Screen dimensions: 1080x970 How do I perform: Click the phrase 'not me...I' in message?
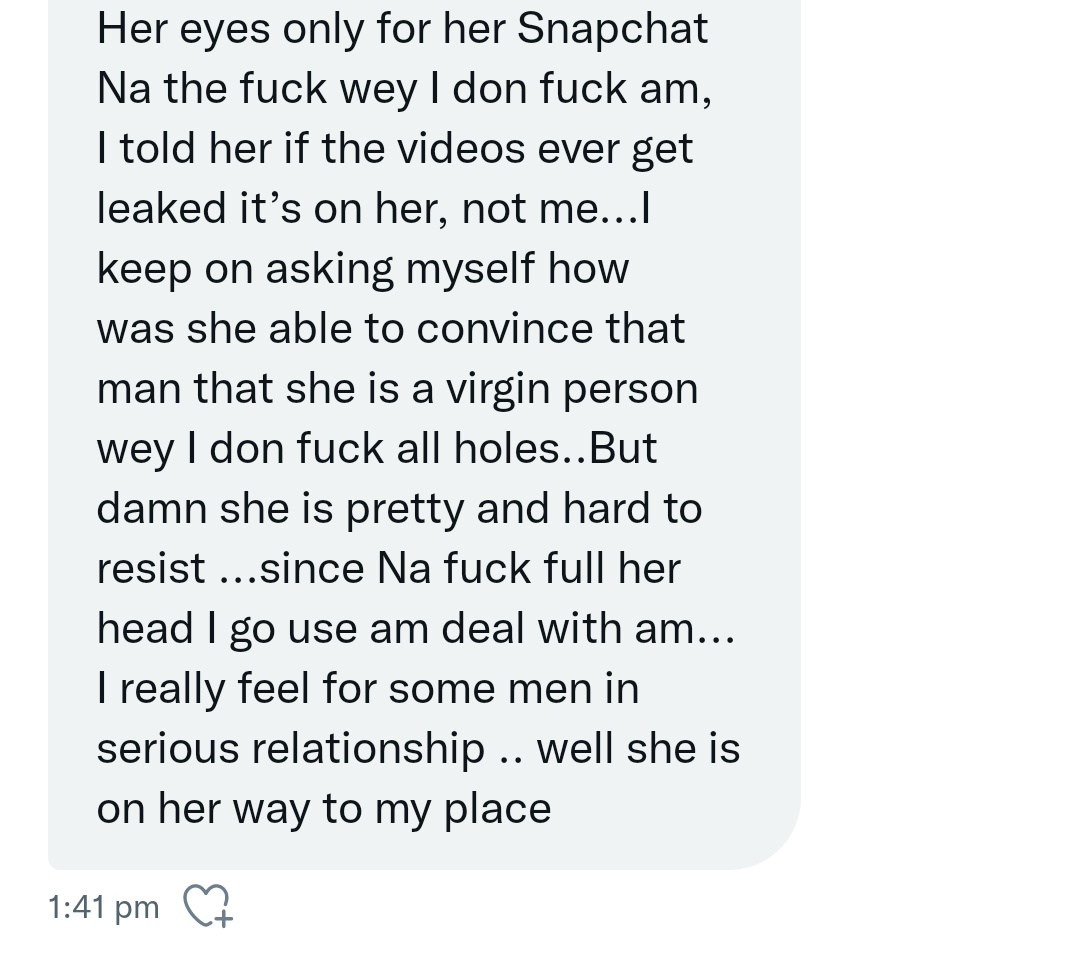pos(556,209)
